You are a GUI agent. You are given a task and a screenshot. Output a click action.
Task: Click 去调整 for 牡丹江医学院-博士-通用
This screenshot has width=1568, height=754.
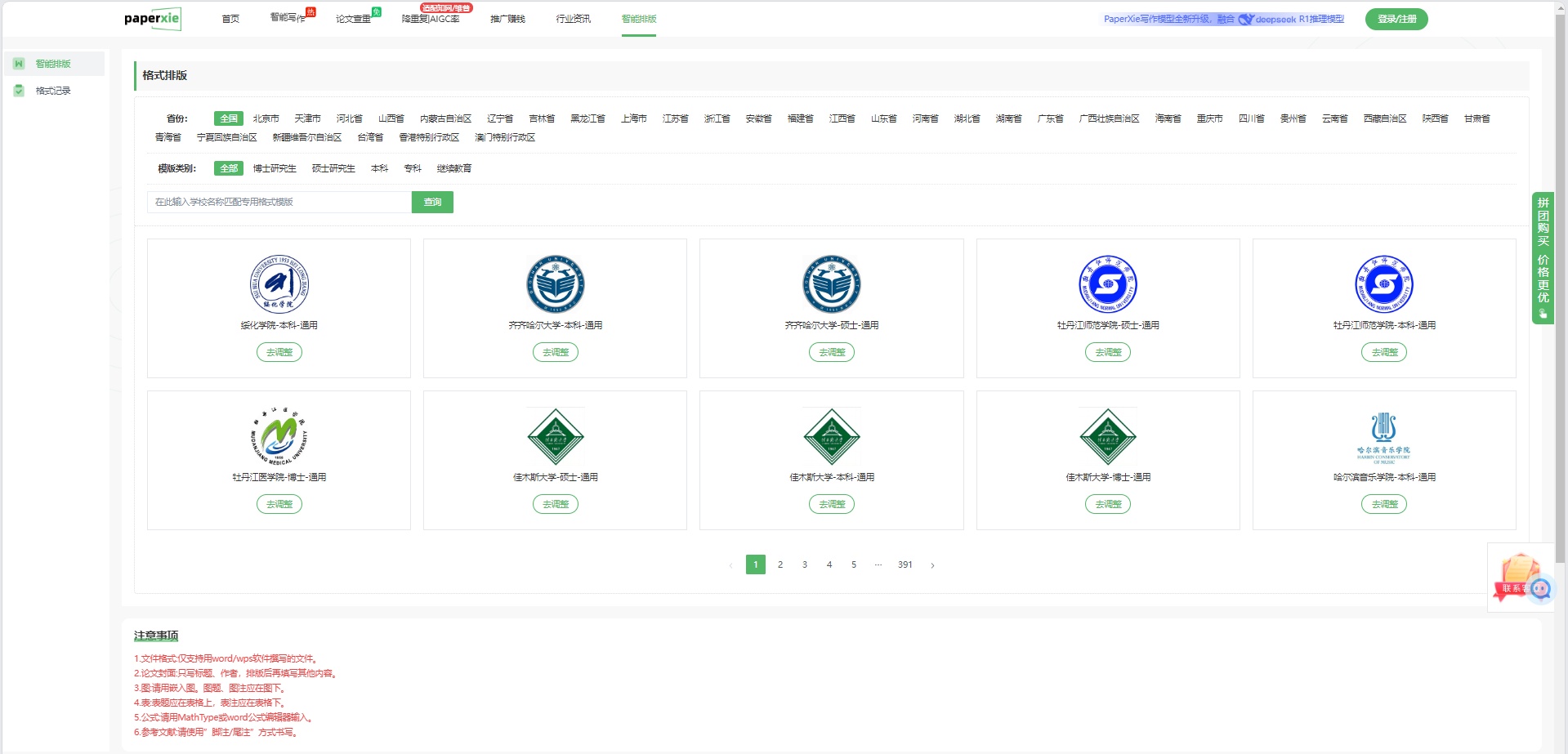coord(279,504)
